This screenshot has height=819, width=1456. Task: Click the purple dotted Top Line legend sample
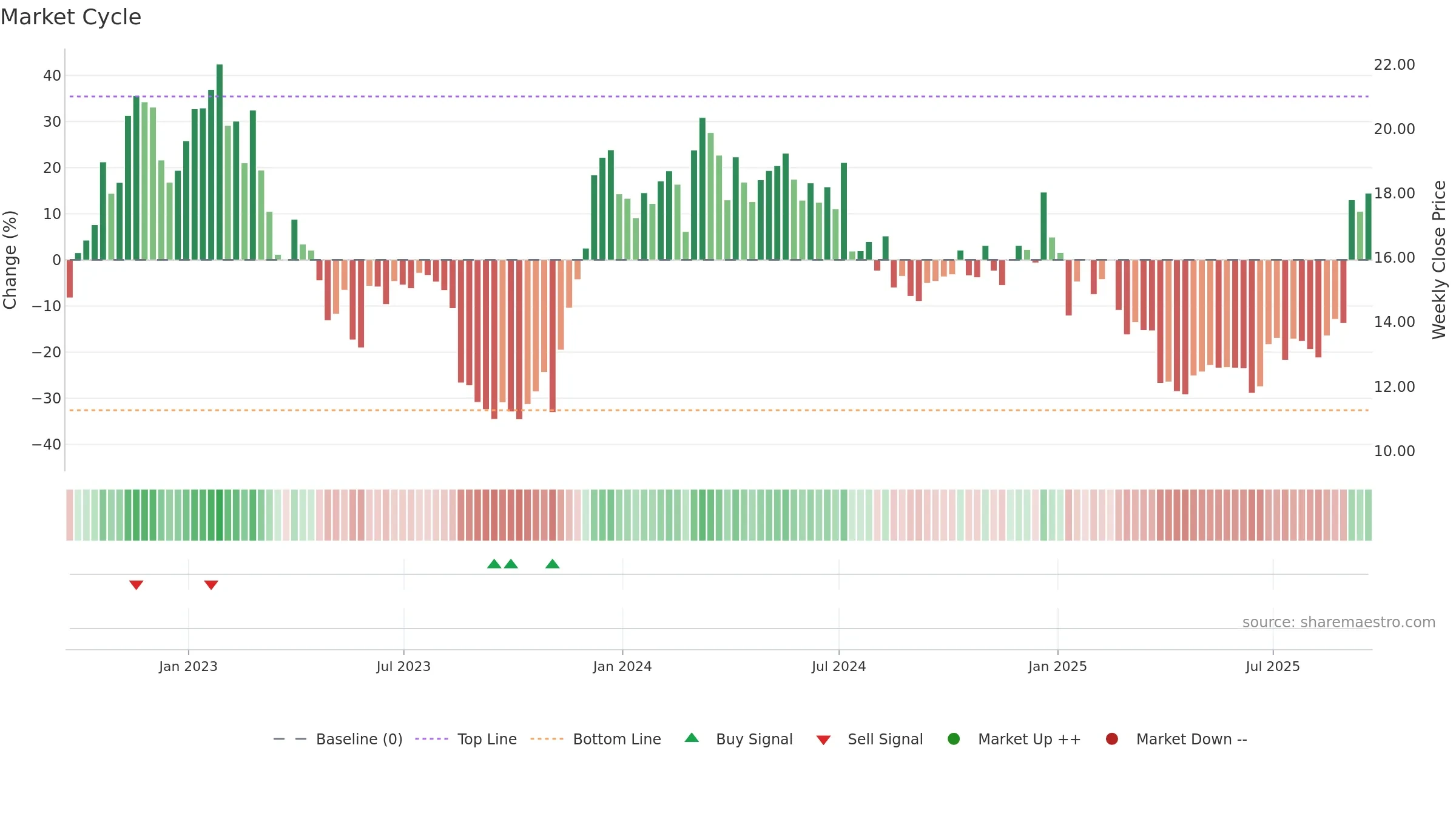pyautogui.click(x=431, y=739)
